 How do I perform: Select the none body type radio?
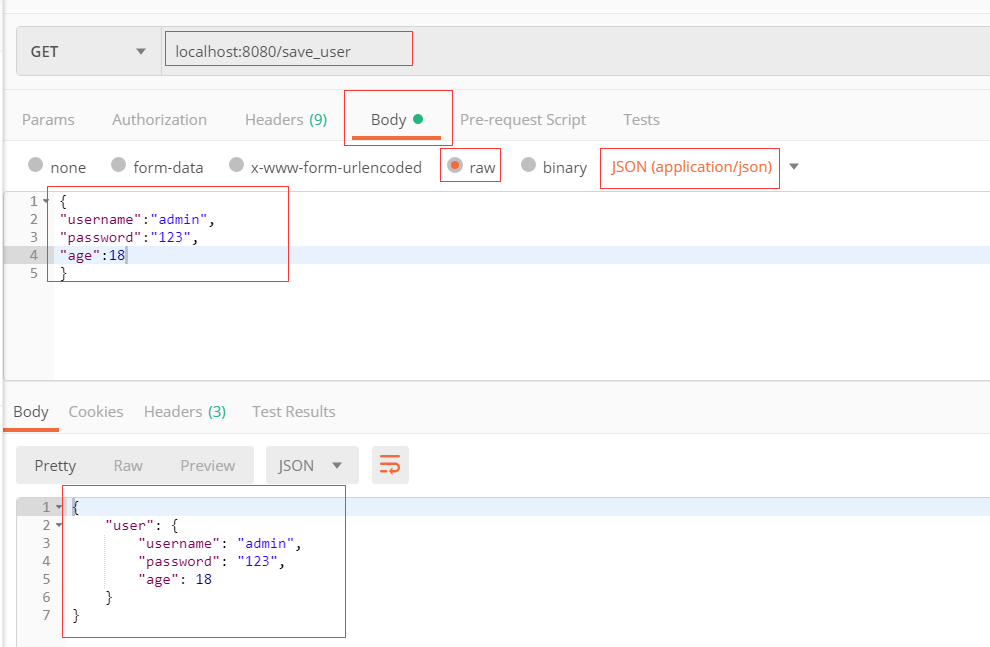coord(35,165)
